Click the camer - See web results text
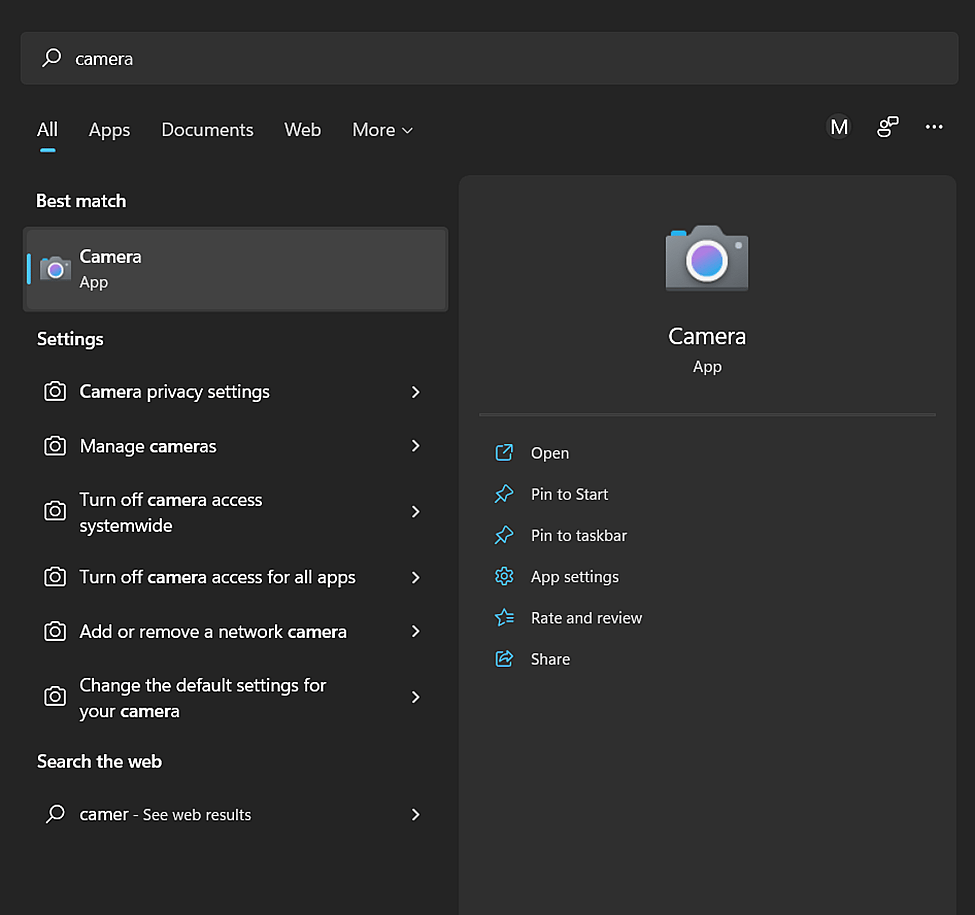The height and width of the screenshot is (915, 975). (165, 814)
